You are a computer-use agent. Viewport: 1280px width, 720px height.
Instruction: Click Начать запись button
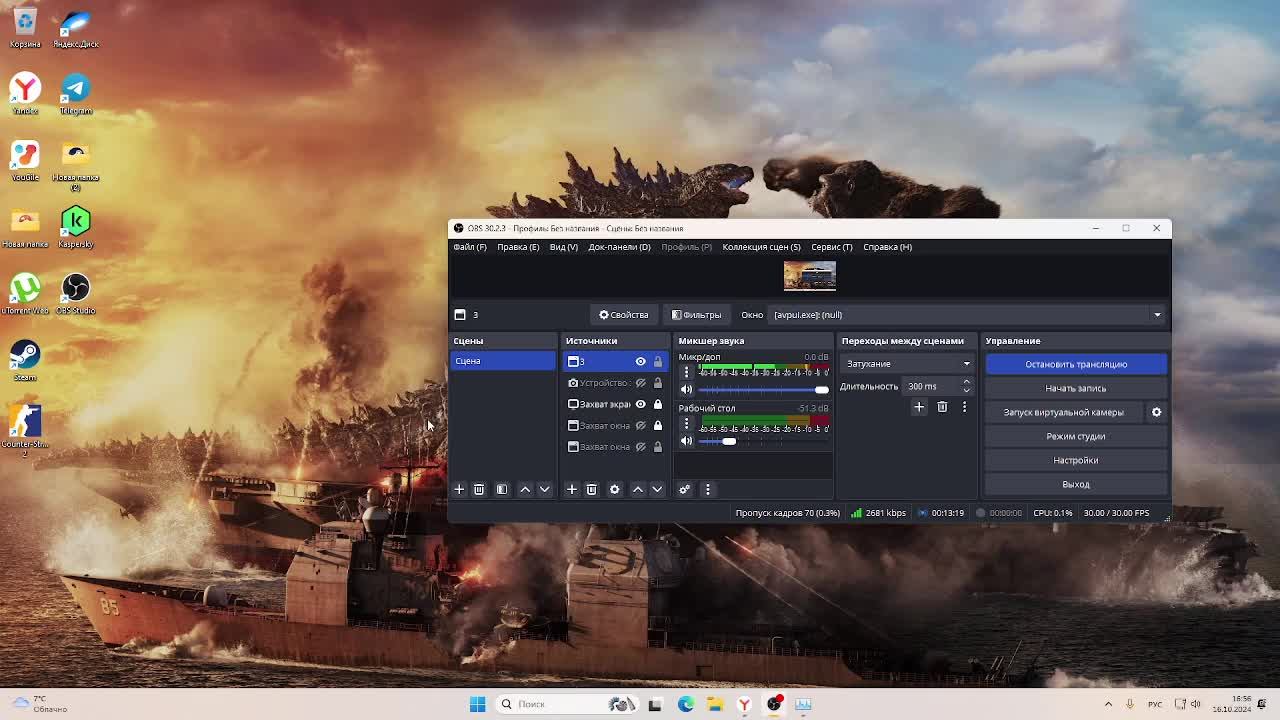coord(1076,388)
